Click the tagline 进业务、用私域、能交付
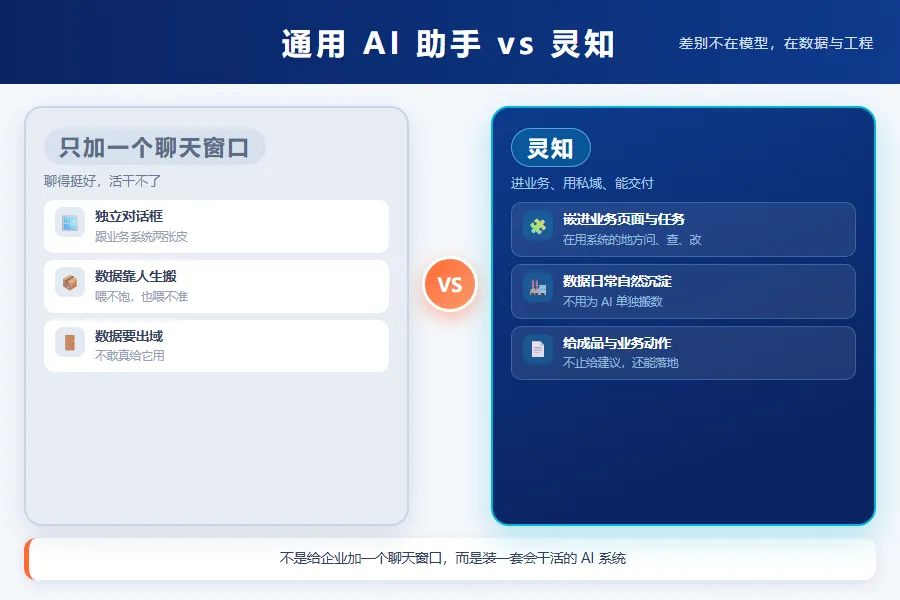This screenshot has height=600, width=900. (x=582, y=183)
